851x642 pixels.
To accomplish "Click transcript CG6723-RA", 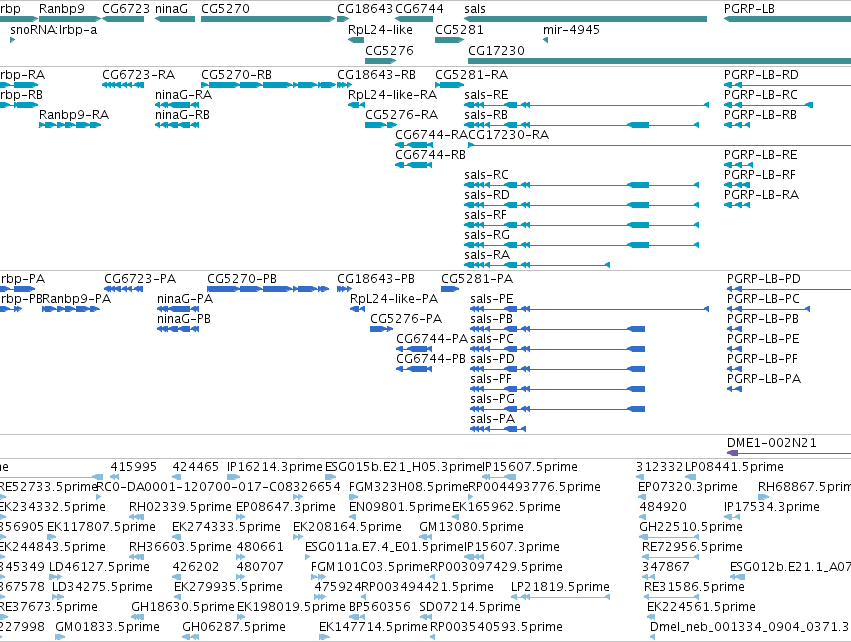I will (123, 85).
